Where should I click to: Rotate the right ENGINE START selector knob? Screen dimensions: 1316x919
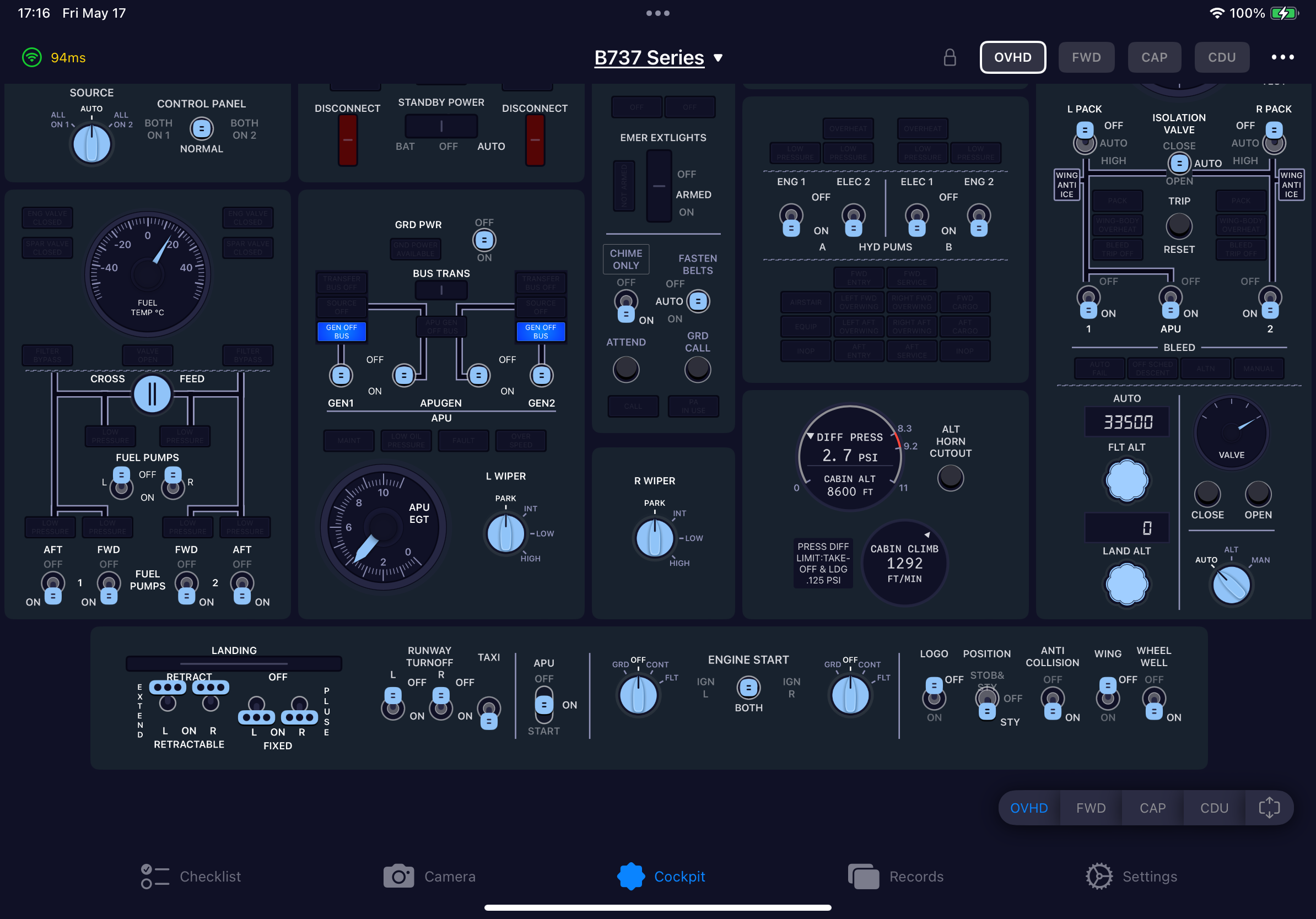click(x=850, y=695)
